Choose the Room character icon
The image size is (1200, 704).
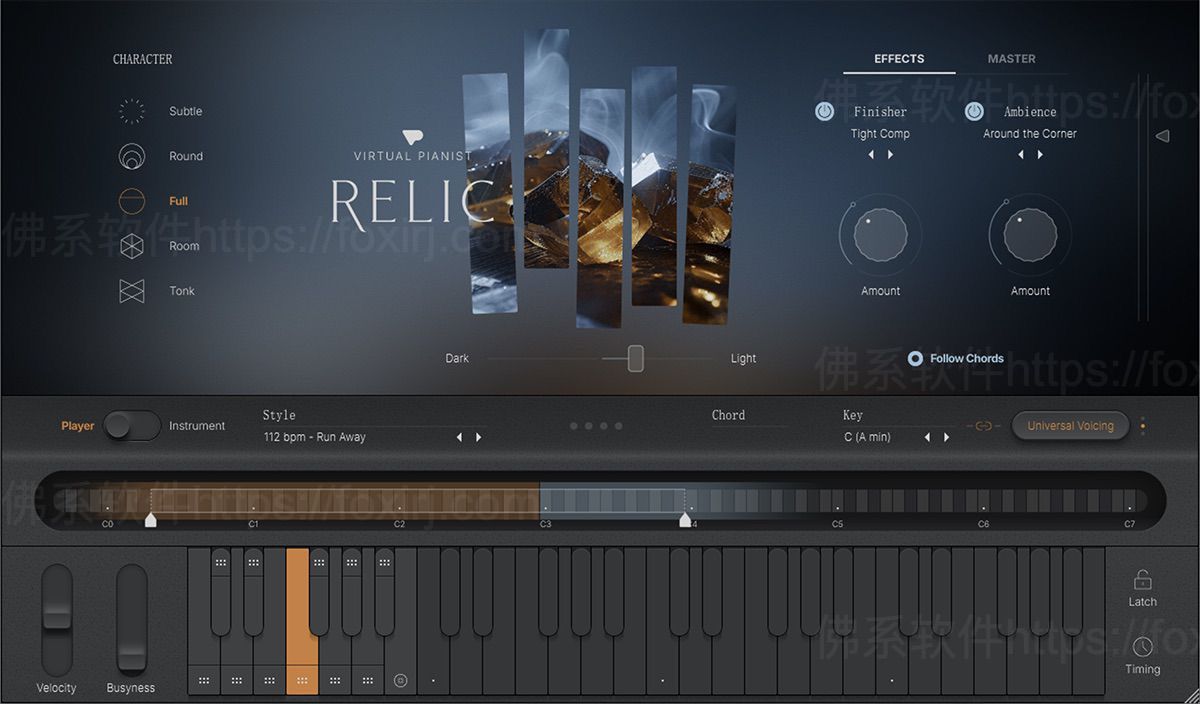pos(130,246)
